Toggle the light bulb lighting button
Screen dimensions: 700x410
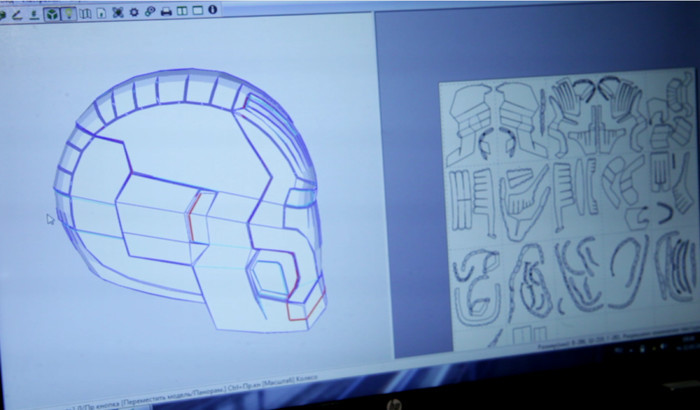[68, 14]
